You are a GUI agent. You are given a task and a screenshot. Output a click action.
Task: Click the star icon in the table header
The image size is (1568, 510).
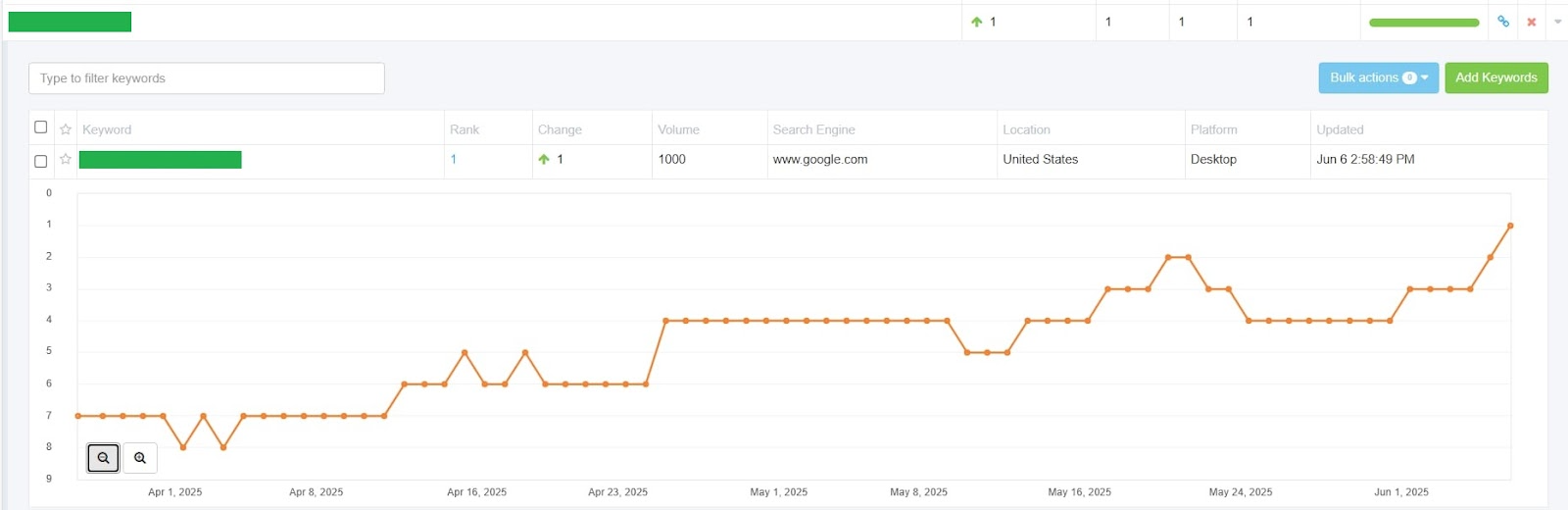coord(66,128)
